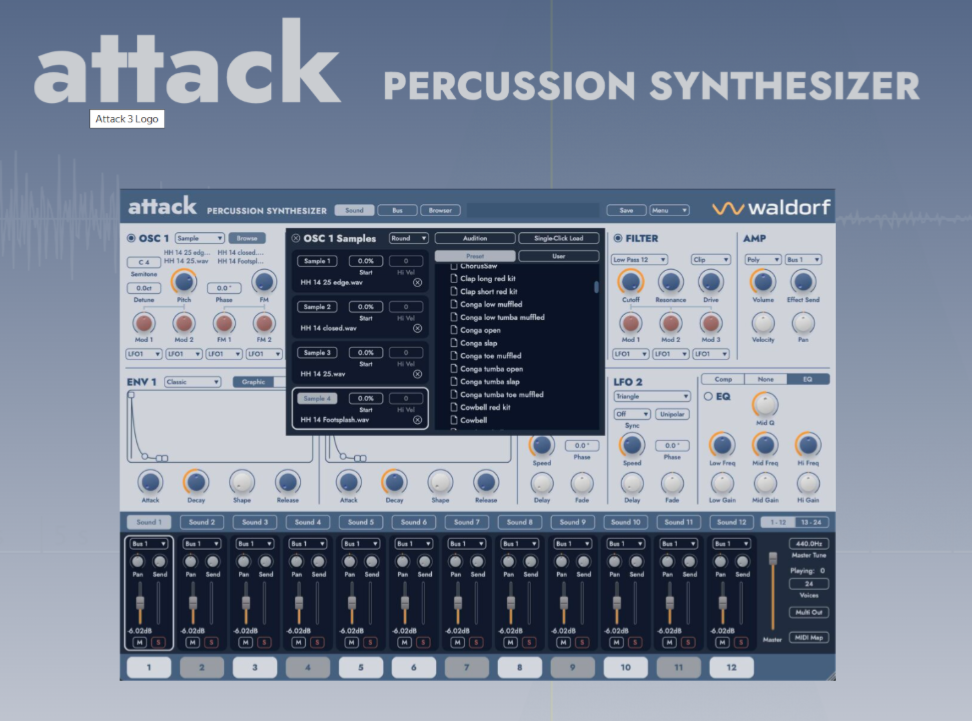Image resolution: width=972 pixels, height=721 pixels.
Task: Click the Master volume fader
Action: [x=772, y=559]
